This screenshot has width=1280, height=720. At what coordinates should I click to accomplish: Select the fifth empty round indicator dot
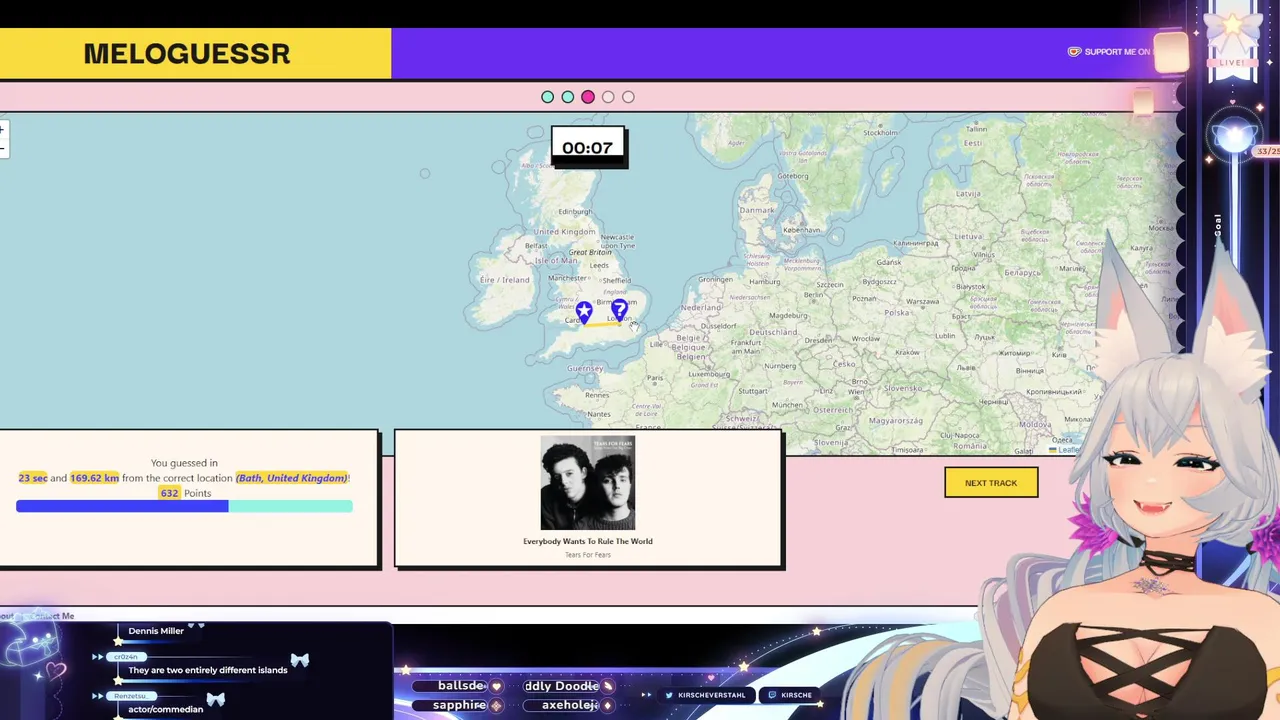pyautogui.click(x=628, y=97)
